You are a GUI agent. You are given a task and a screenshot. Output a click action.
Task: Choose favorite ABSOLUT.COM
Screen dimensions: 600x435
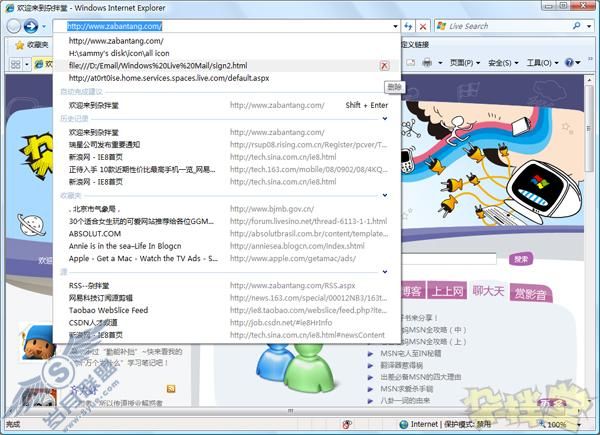point(227,233)
